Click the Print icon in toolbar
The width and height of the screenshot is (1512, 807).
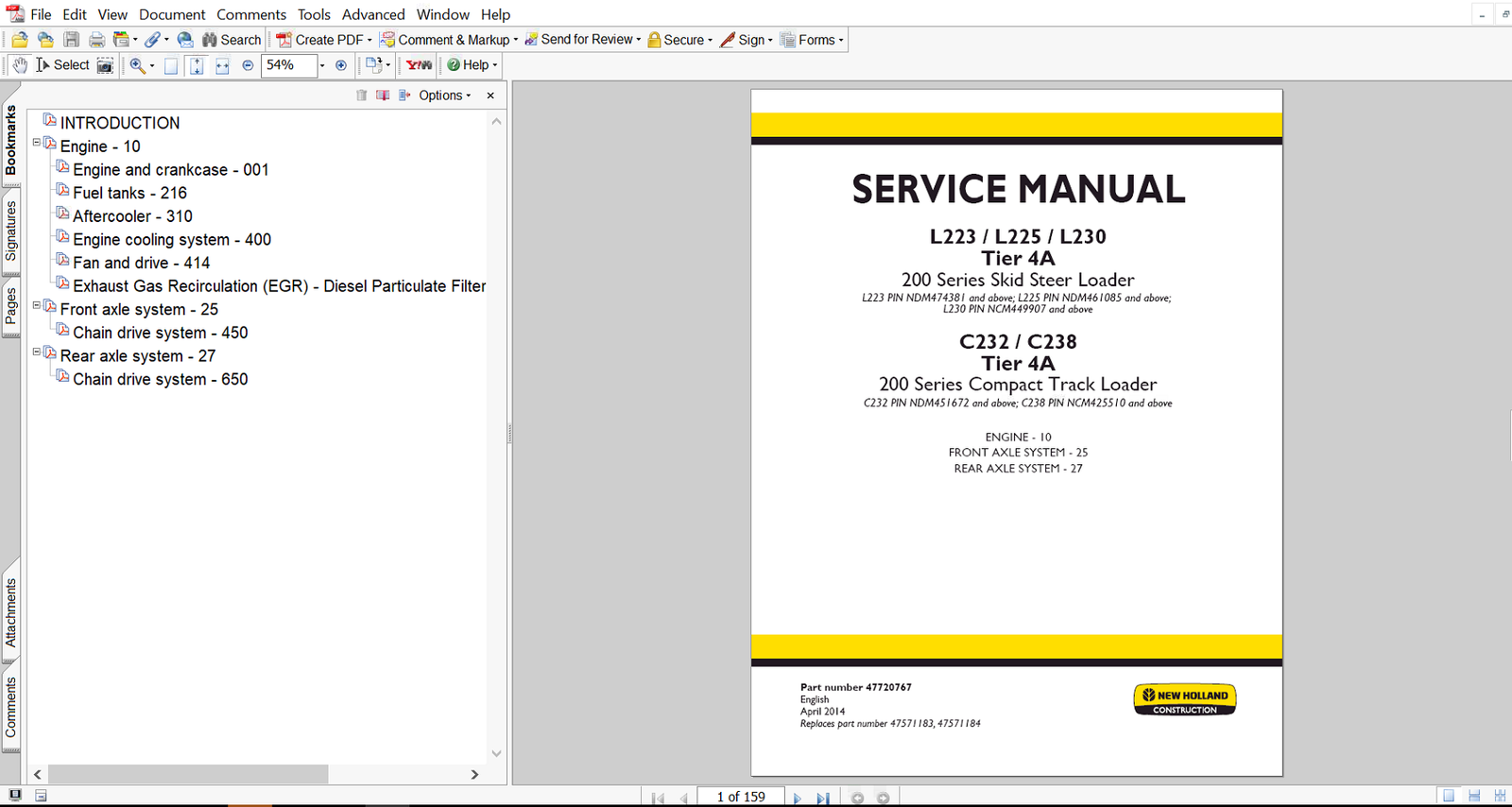(x=96, y=40)
